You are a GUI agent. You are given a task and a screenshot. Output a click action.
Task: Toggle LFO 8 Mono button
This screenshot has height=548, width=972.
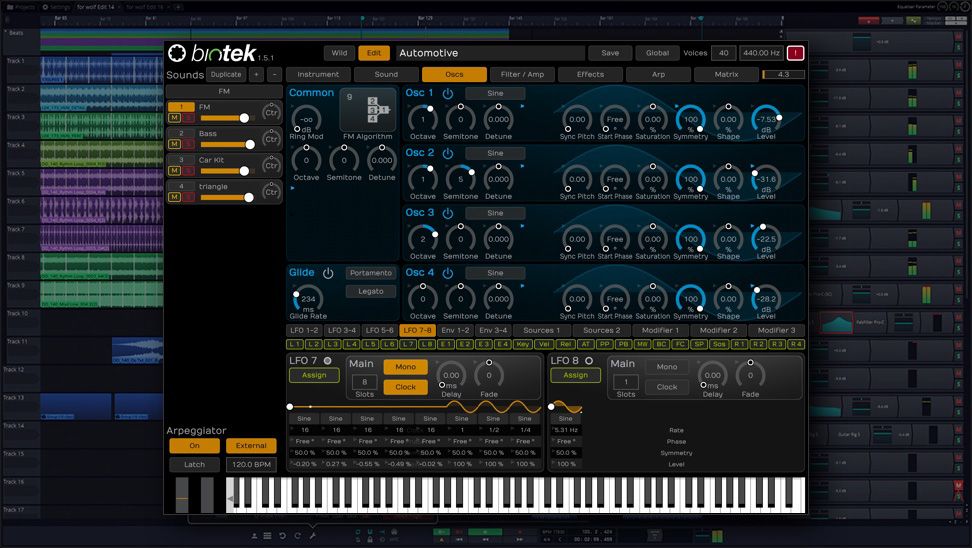(x=667, y=367)
